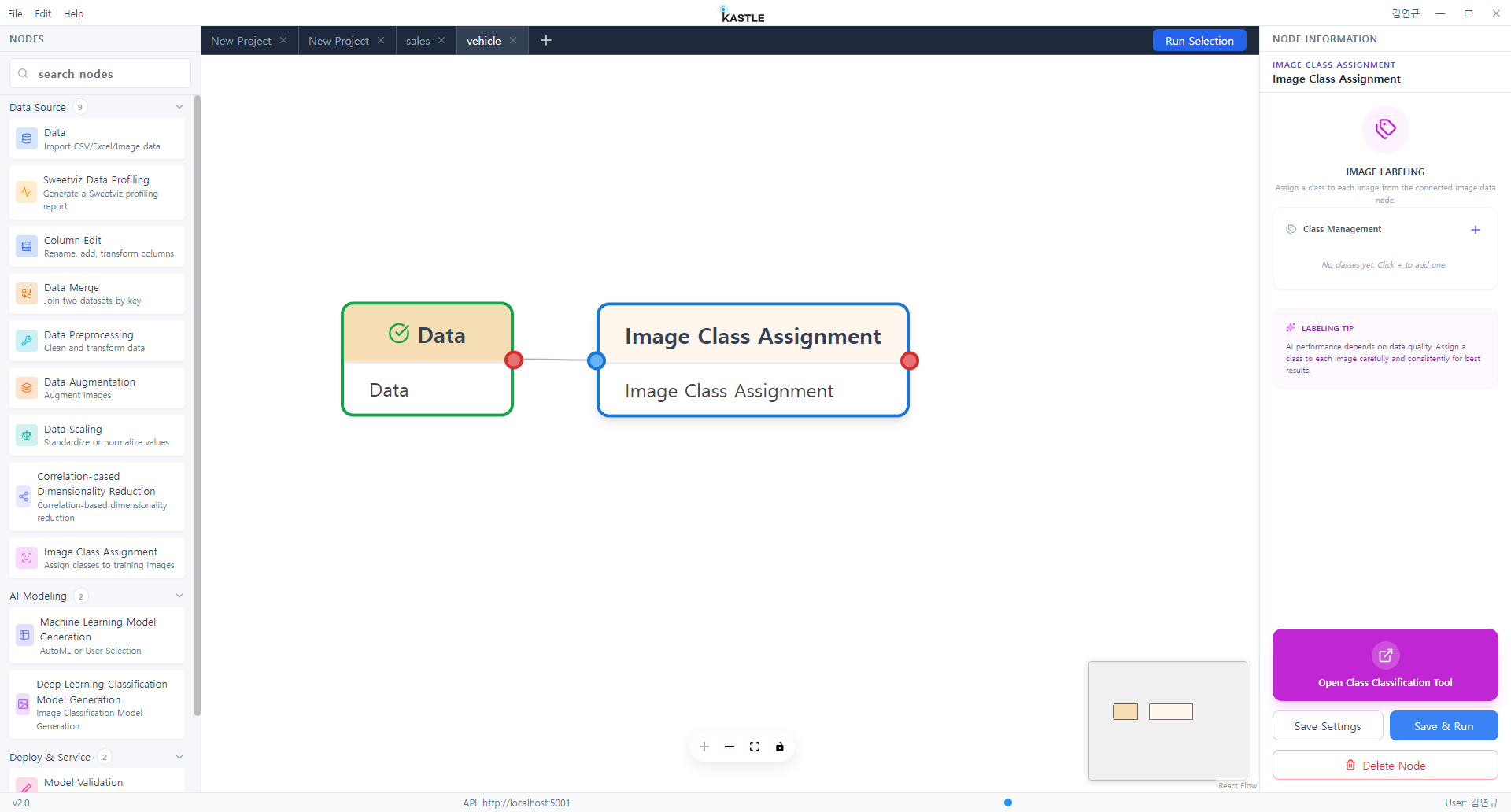Click the Correlation-based Dimensionality Reduction icon
This screenshot has height=812, width=1511.
coord(24,496)
